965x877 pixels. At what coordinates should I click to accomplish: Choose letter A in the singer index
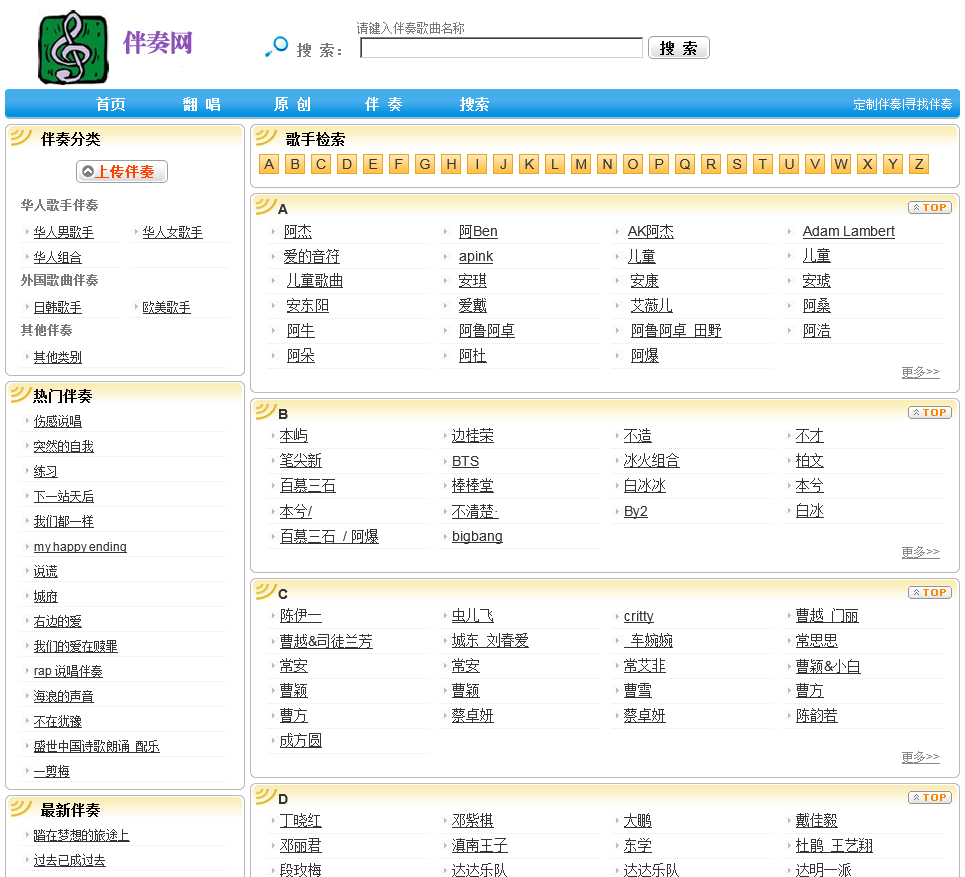click(269, 164)
